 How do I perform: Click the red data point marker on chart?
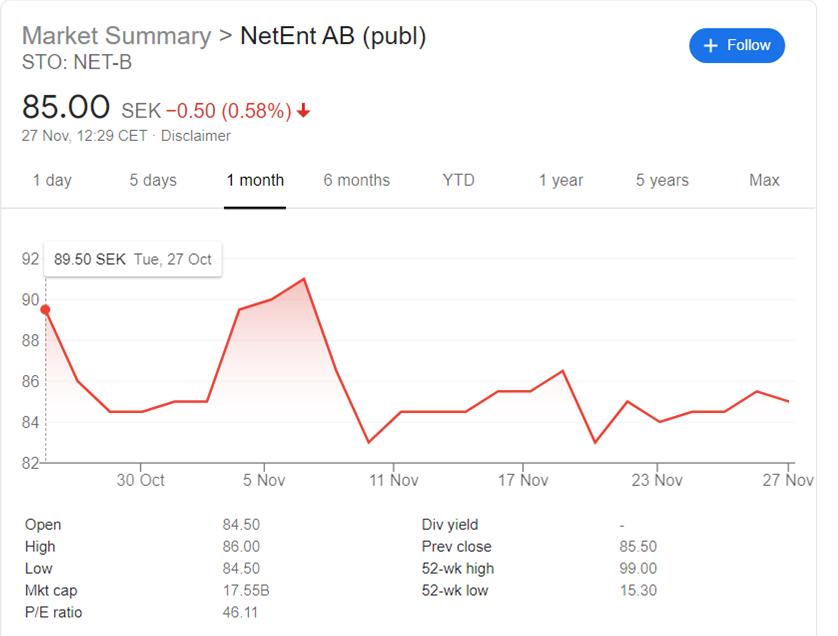(x=45, y=309)
